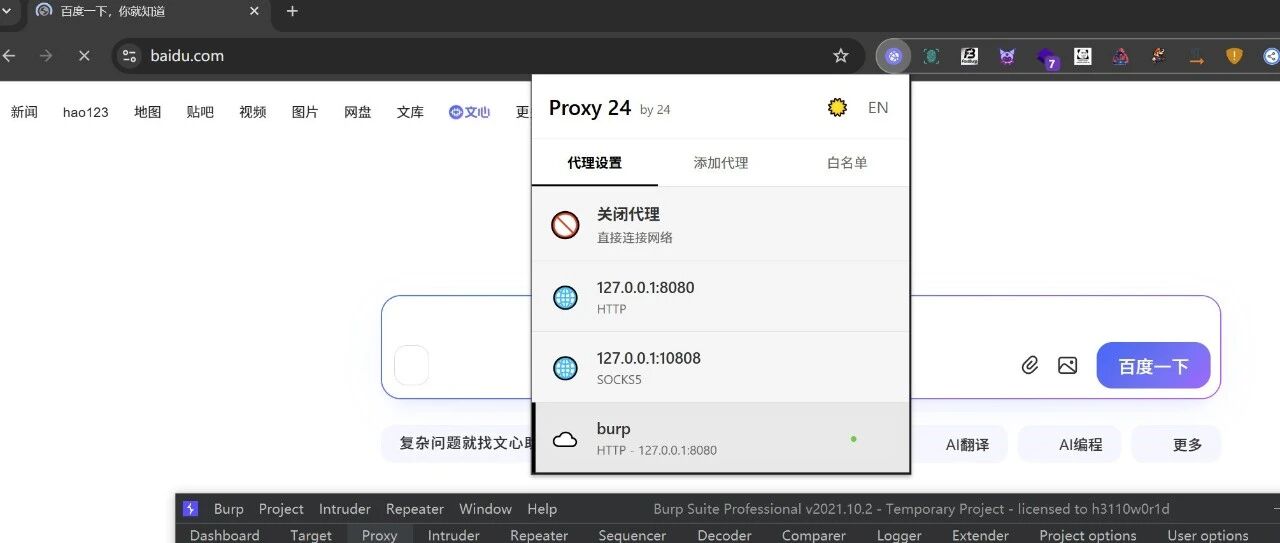This screenshot has height=543, width=1280.
Task: Open the Repeater menu in Burp Suite
Action: [415, 509]
